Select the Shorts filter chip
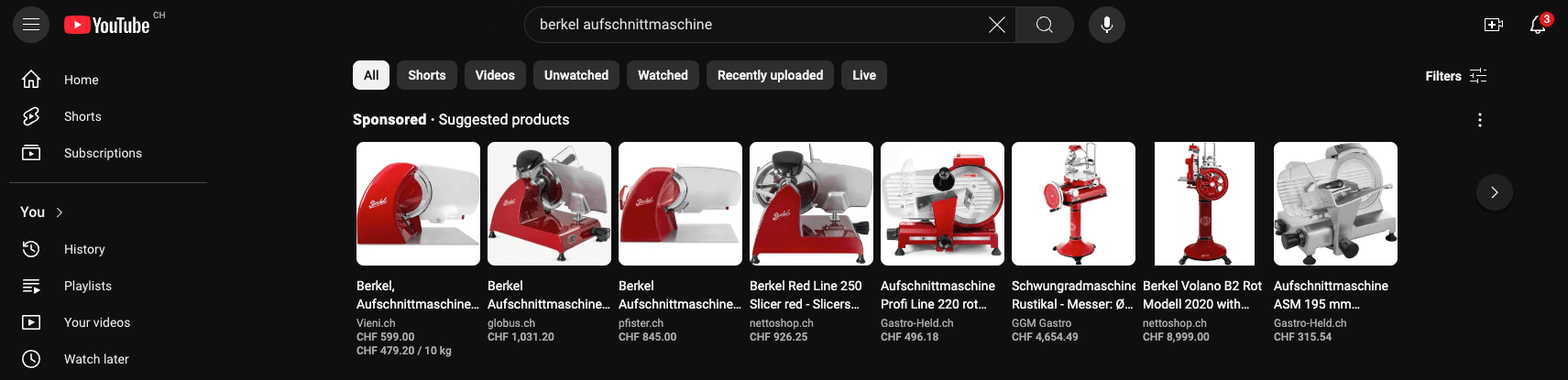 click(x=427, y=75)
